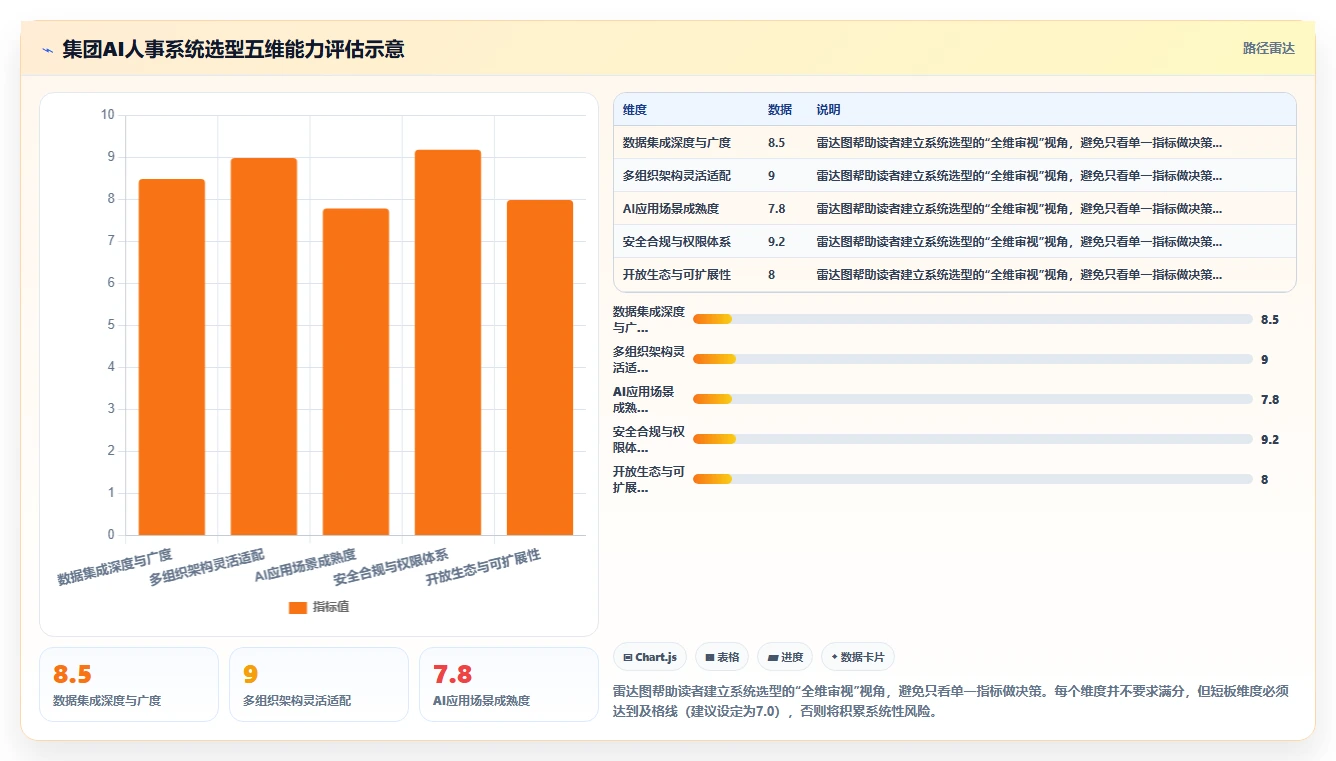Toggle the 指标值 legend swatch
The image size is (1336, 761).
click(297, 607)
